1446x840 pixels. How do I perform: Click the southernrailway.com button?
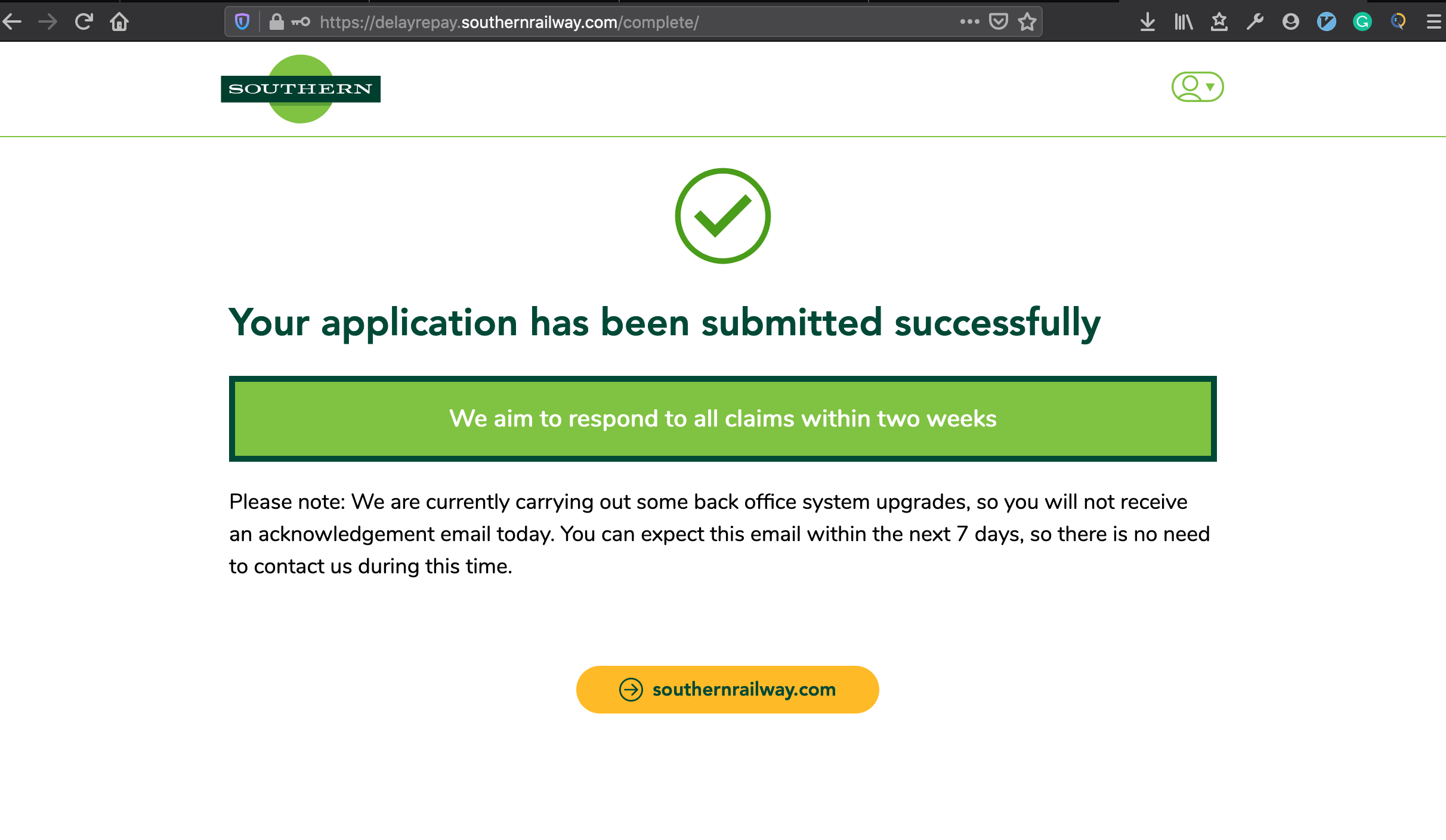pyautogui.click(x=727, y=690)
